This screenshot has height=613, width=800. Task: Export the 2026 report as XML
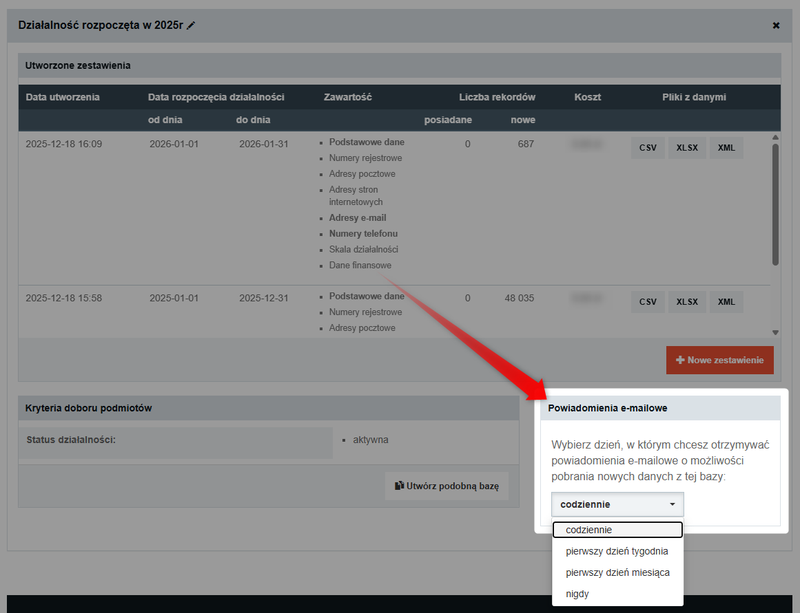click(x=724, y=147)
